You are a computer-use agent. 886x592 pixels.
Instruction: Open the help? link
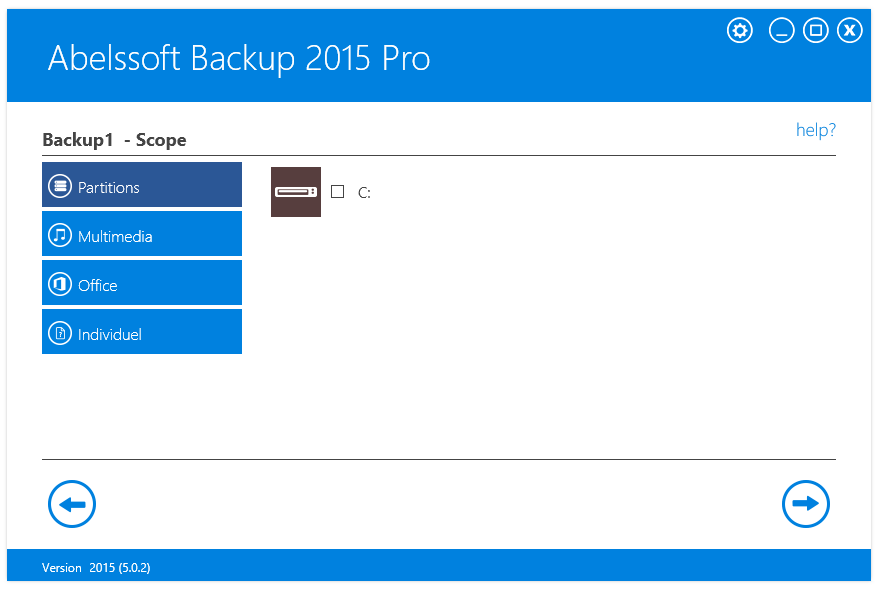point(815,130)
